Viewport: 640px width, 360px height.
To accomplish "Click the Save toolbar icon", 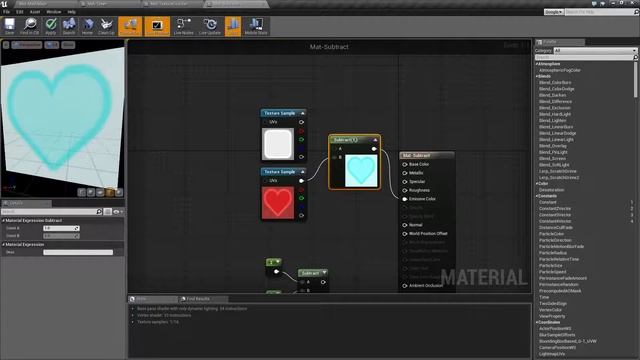I will (x=9, y=26).
